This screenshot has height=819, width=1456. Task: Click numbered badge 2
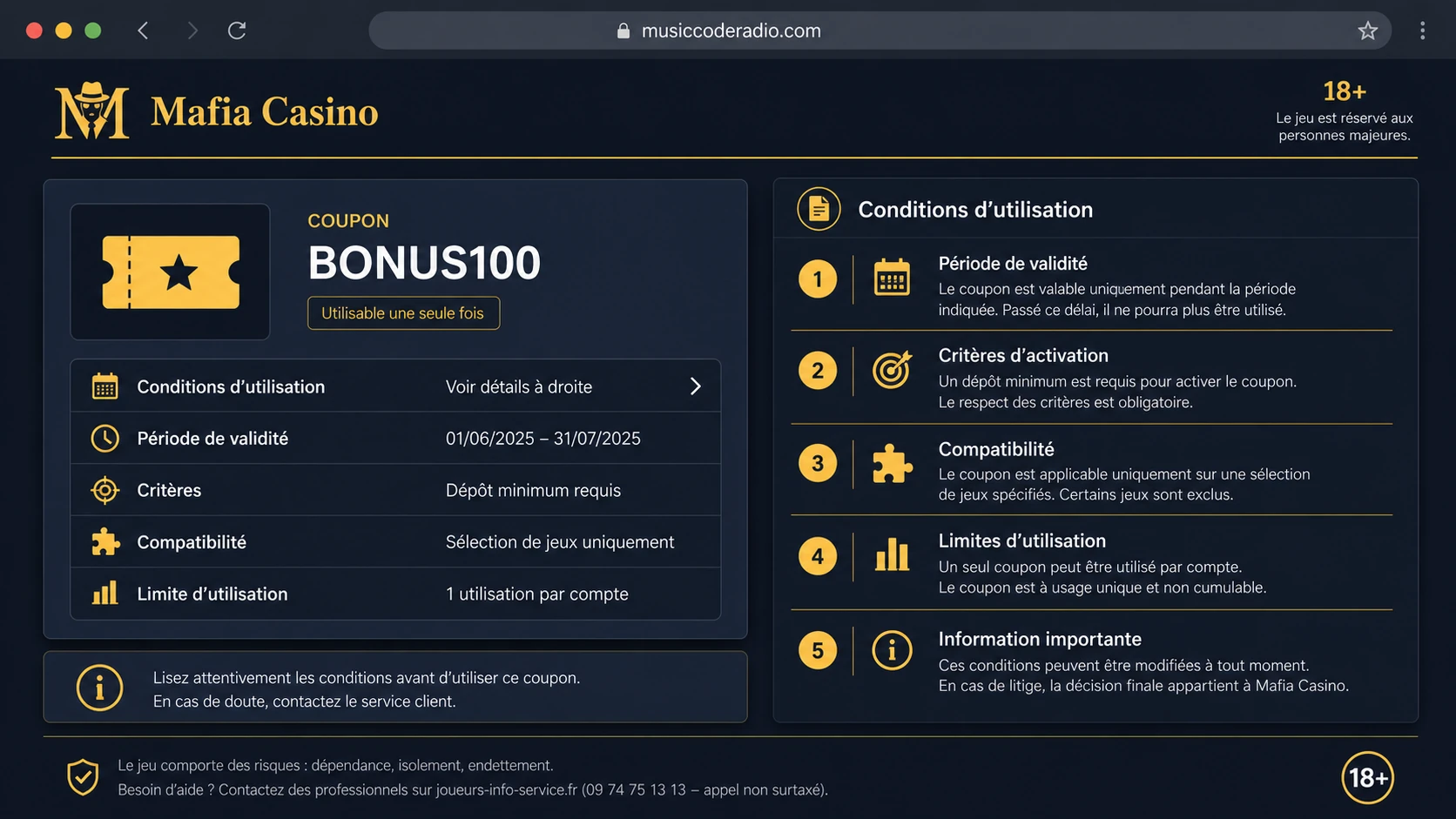(818, 371)
